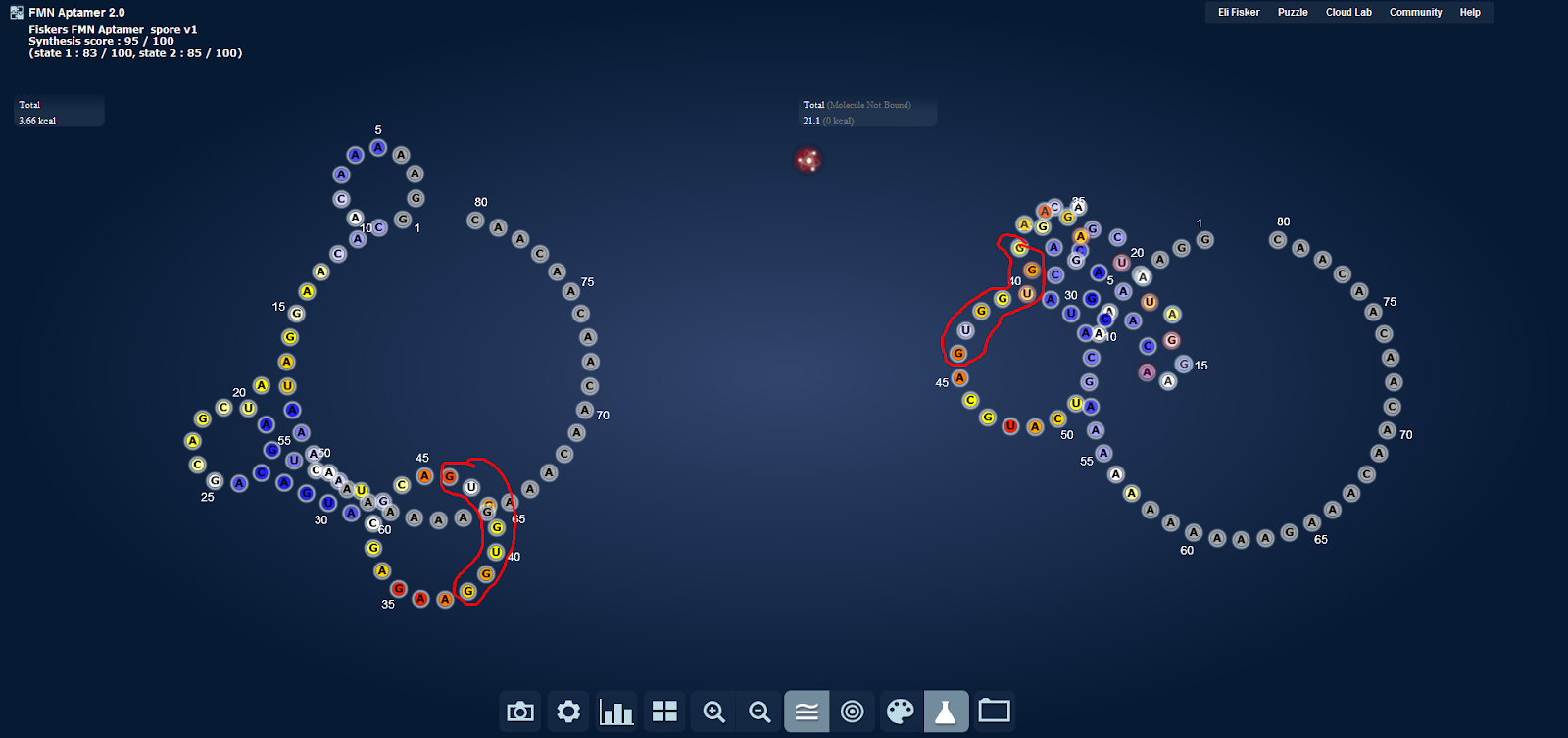Select base G at position 15, right structure
Screen dimensions: 1568x738
click(1184, 364)
